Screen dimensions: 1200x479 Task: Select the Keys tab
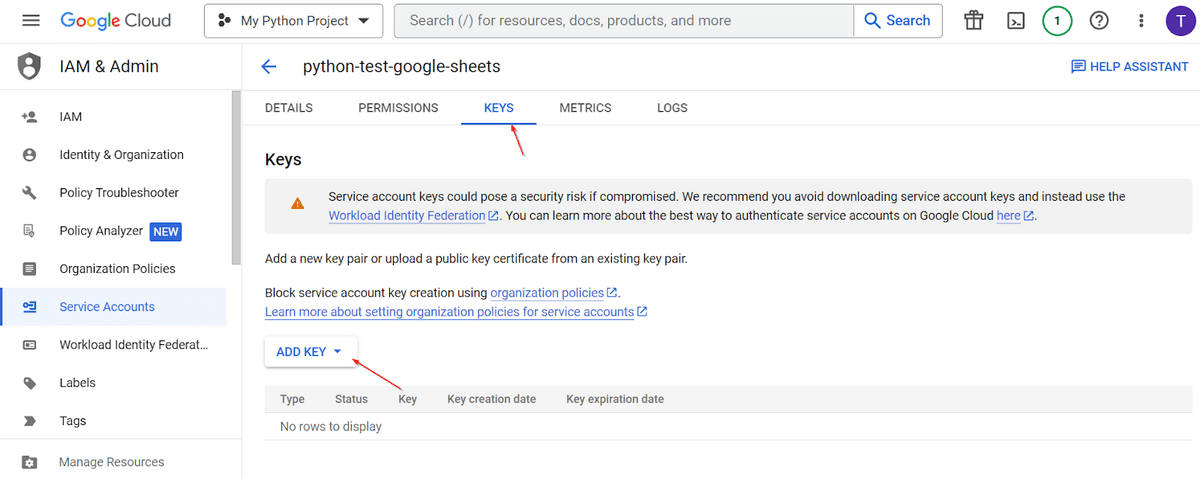pos(499,108)
